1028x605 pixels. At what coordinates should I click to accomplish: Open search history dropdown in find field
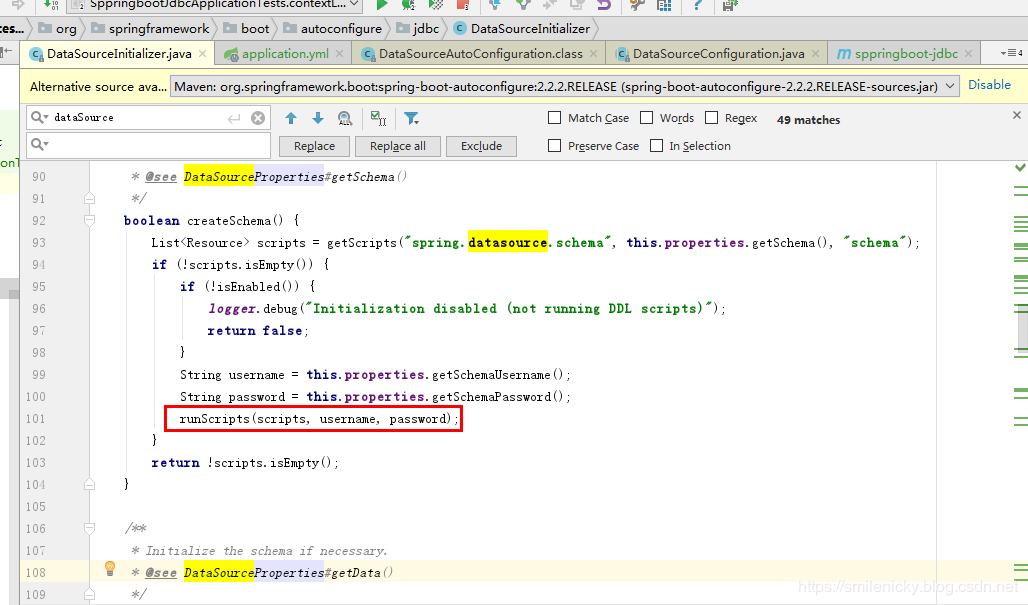coord(39,117)
